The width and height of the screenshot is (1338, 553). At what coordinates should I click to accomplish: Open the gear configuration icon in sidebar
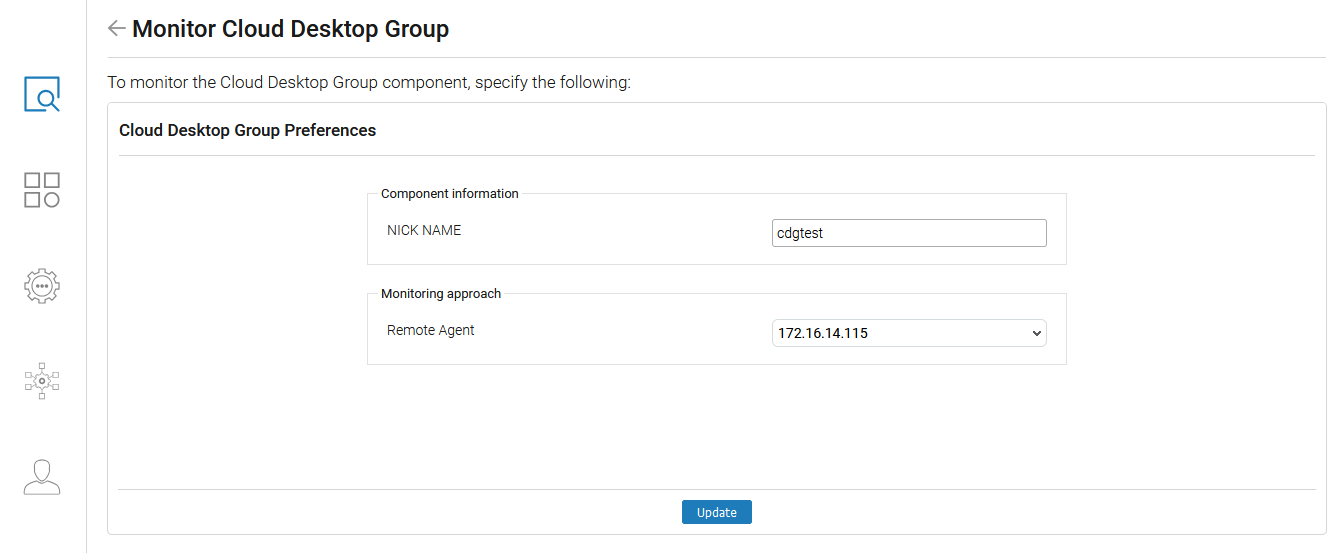pos(42,285)
